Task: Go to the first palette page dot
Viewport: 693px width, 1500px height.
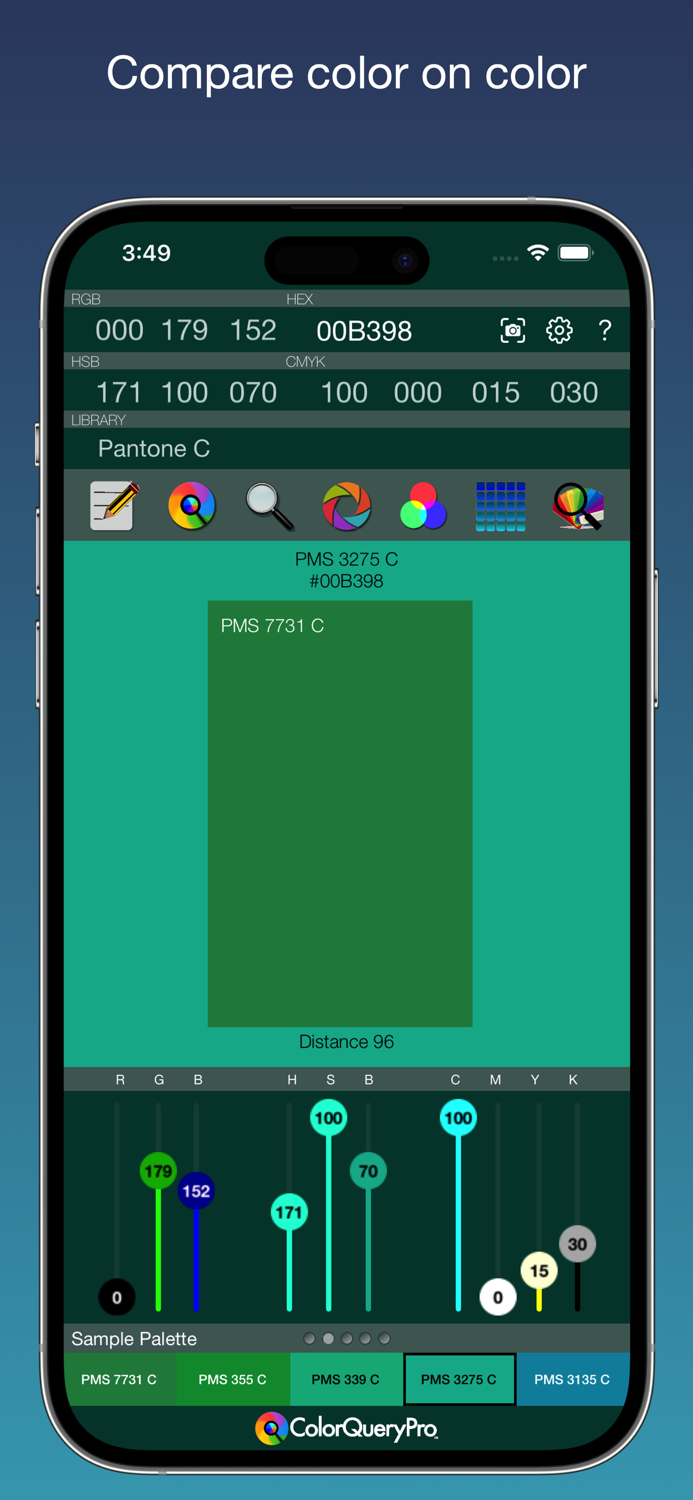Action: tap(309, 1338)
